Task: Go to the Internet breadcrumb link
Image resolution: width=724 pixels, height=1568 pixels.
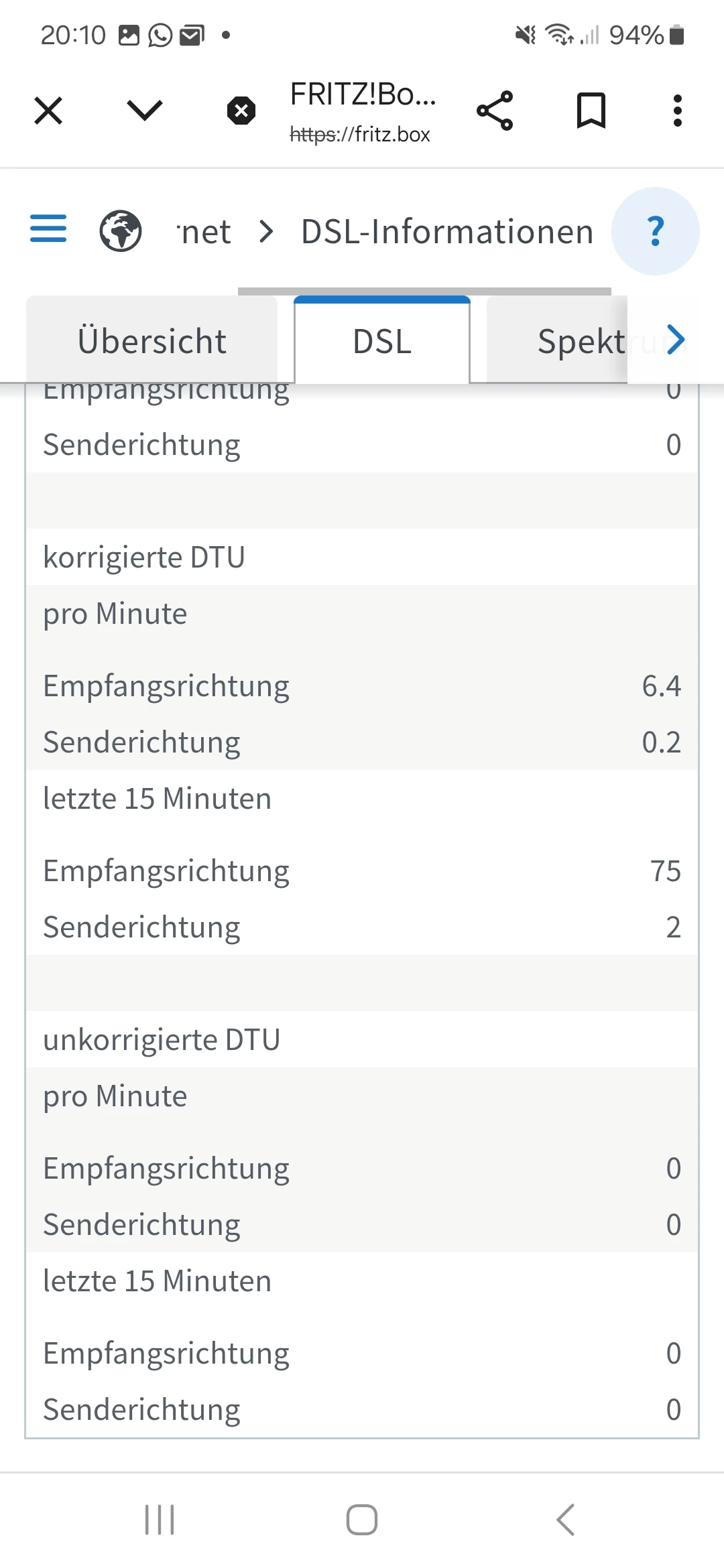Action: (x=205, y=232)
